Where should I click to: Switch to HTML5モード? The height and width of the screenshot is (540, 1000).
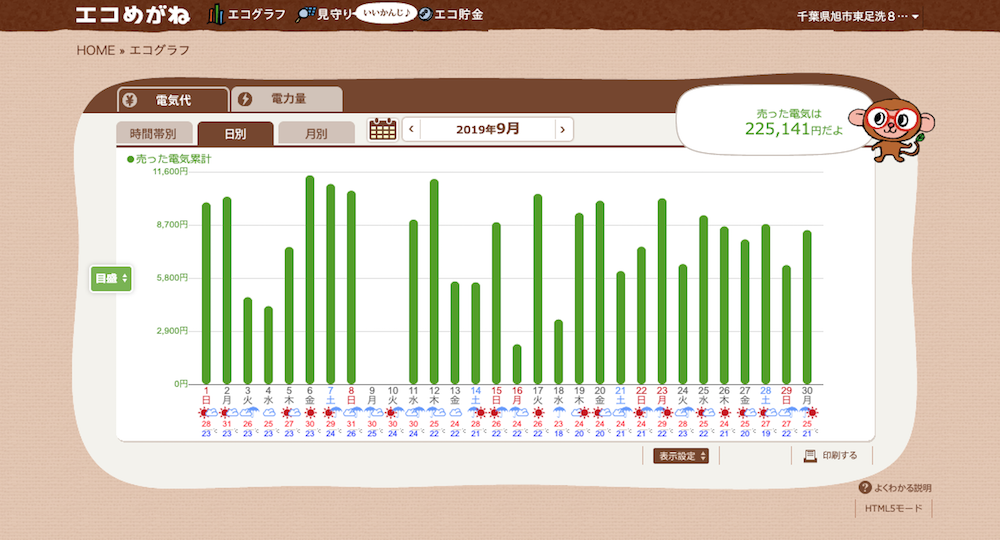click(x=893, y=508)
